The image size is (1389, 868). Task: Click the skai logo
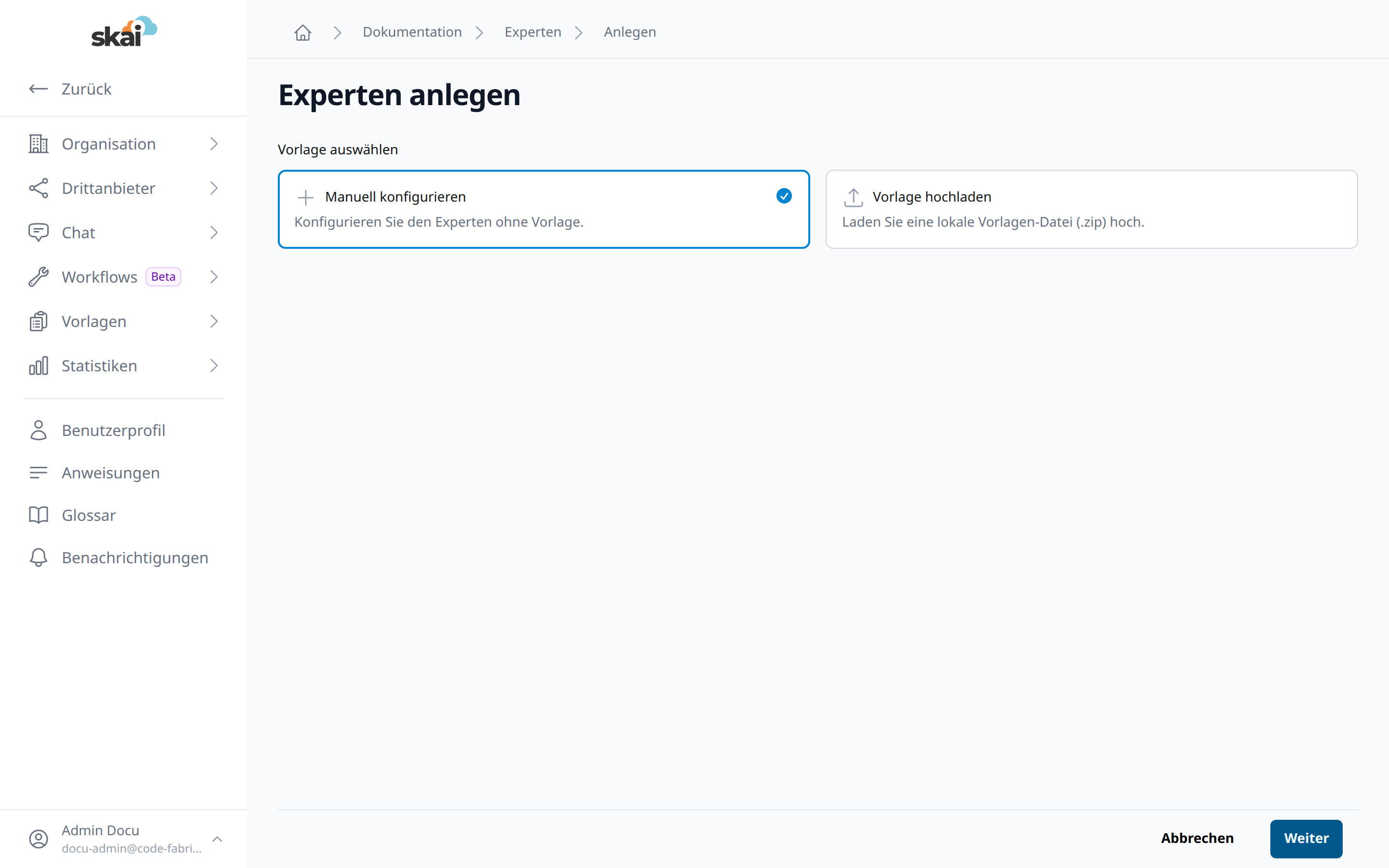(124, 31)
